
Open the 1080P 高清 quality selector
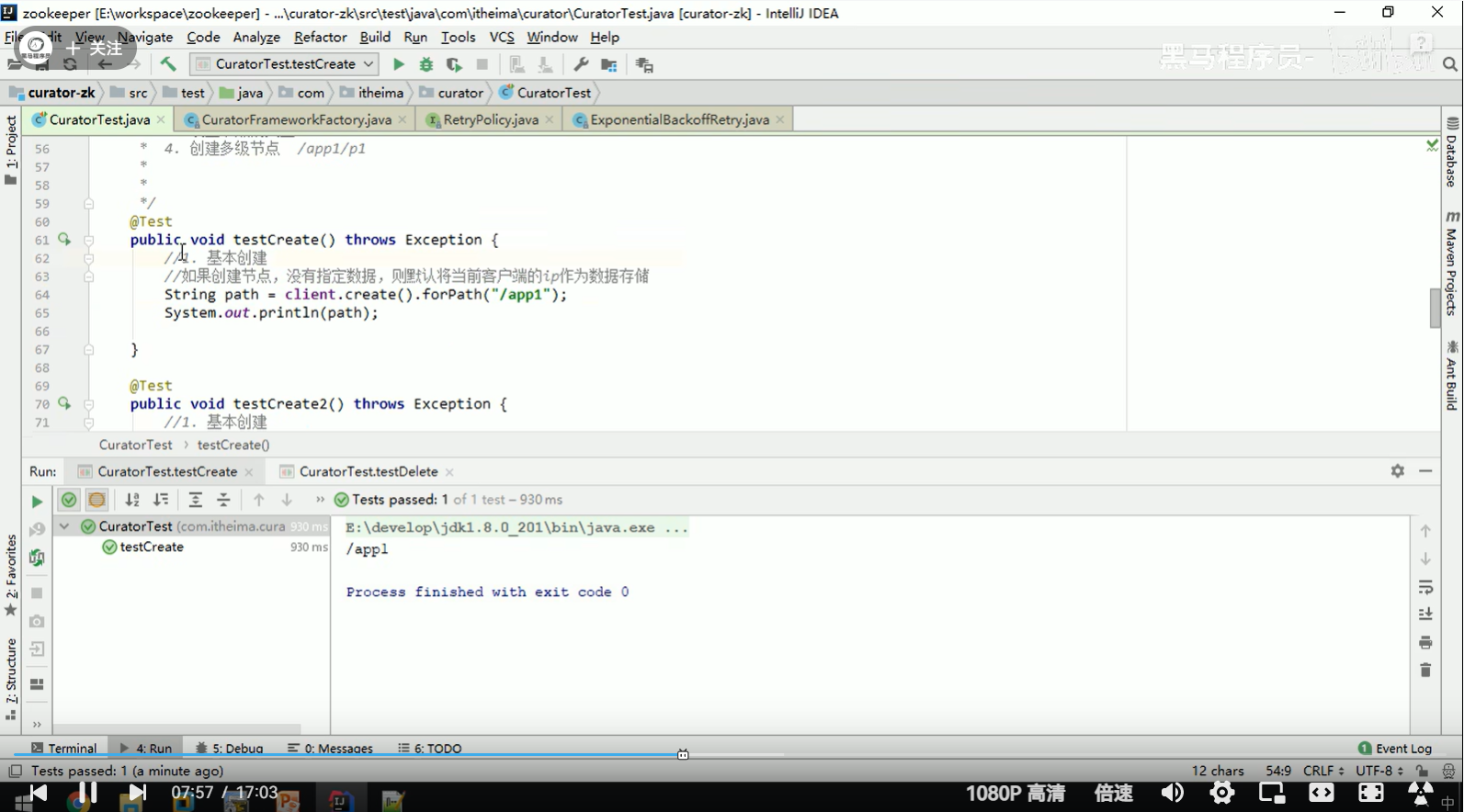(x=1016, y=793)
